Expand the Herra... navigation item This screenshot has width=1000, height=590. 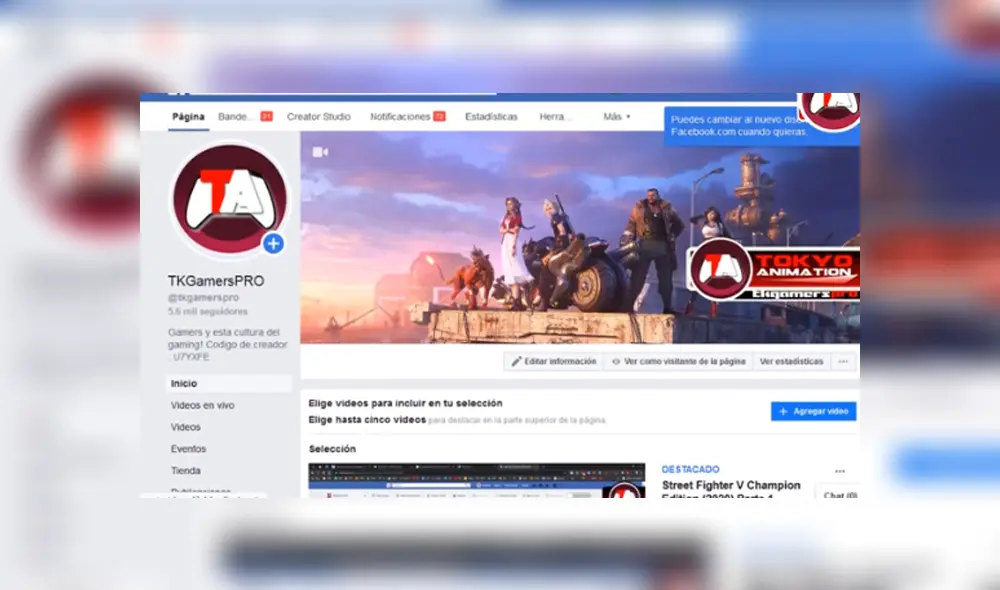556,115
